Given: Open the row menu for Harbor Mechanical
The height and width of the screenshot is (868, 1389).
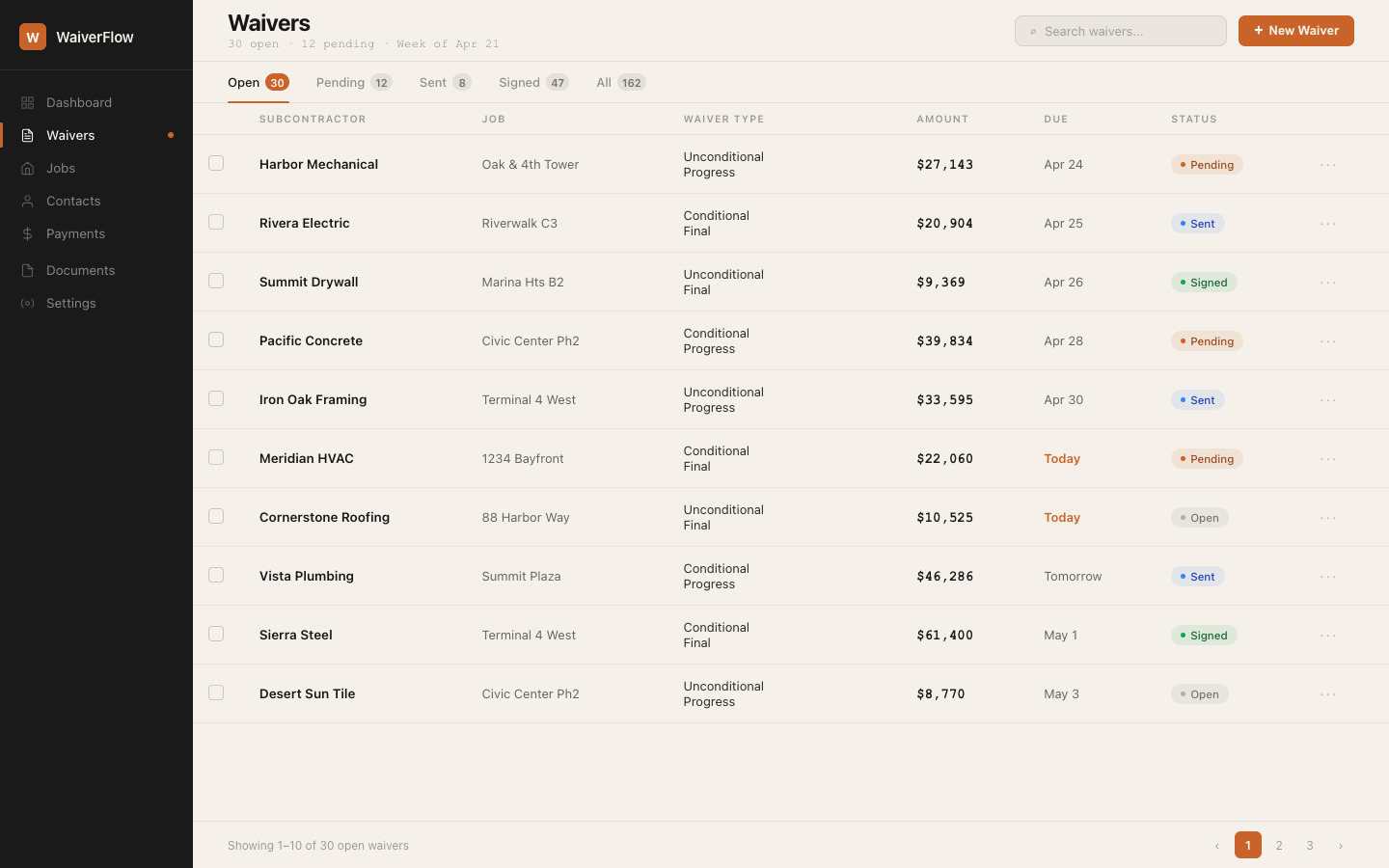Looking at the screenshot, I should pos(1328,165).
